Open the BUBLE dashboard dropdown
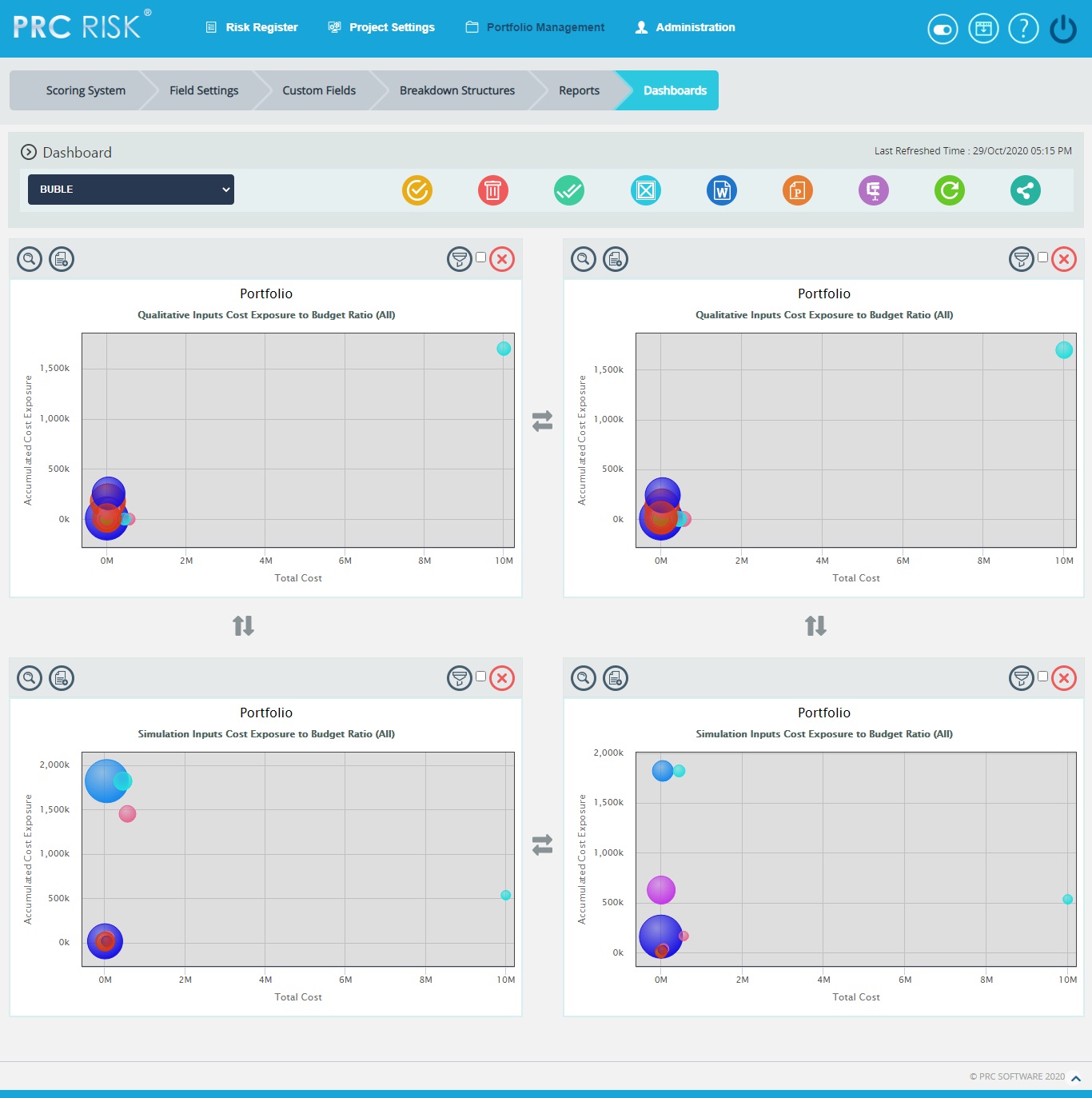The height and width of the screenshot is (1098, 1092). [x=130, y=190]
